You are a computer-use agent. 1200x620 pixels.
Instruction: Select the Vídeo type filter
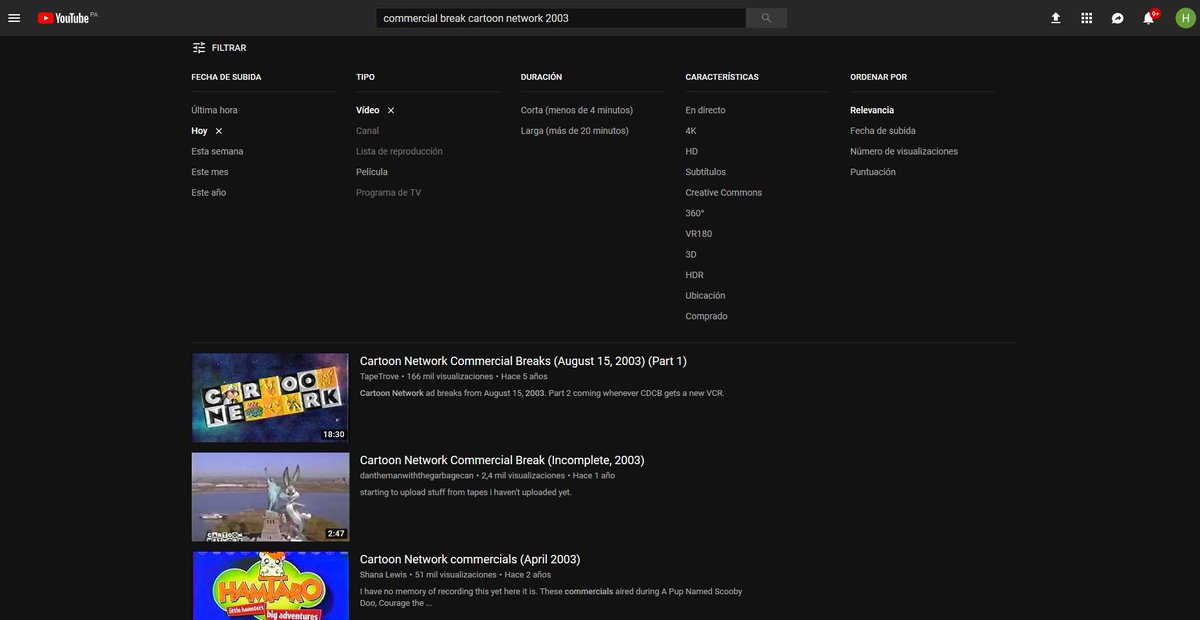pos(368,110)
